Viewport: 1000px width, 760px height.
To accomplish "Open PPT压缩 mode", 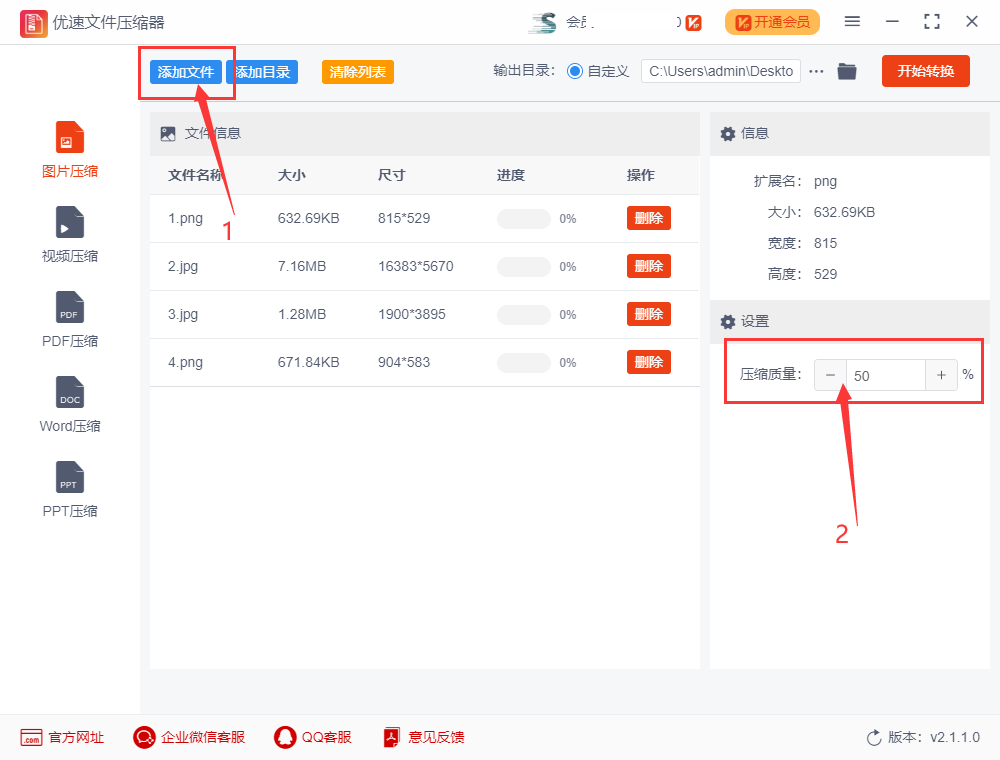I will (69, 490).
